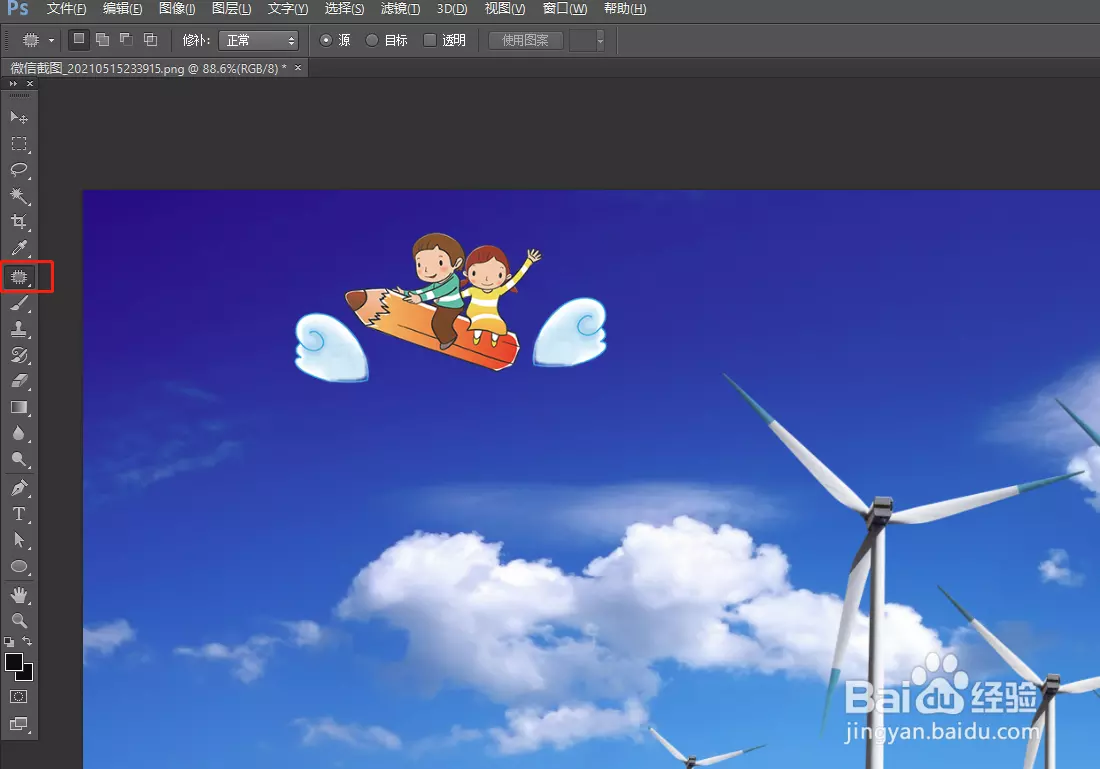This screenshot has width=1100, height=769.
Task: Pick the Magic Wand tool
Action: [x=19, y=195]
